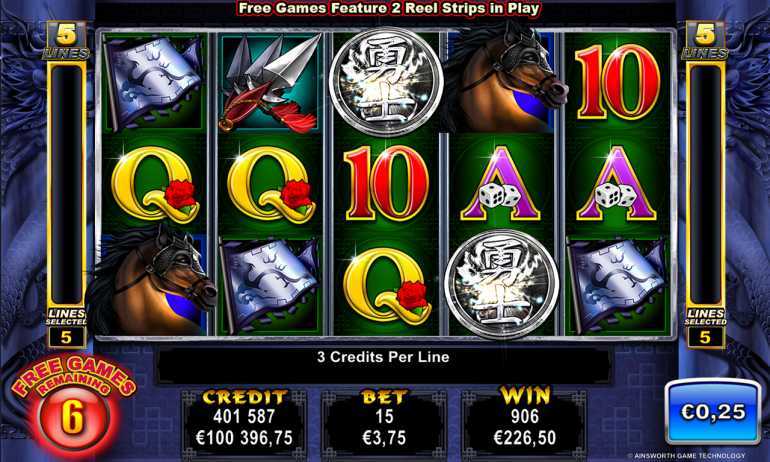Click the left 5 Lines indicator at top
The height and width of the screenshot is (462, 770).
[x=66, y=41]
